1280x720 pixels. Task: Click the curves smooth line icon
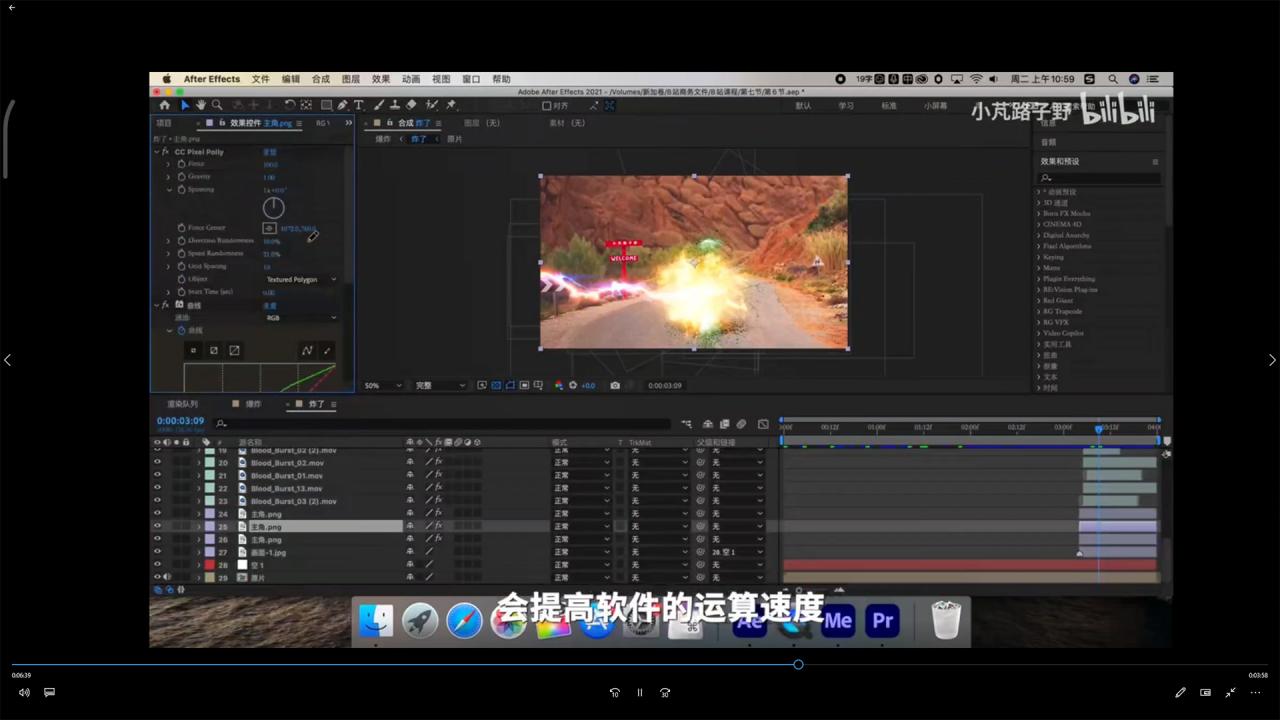307,350
